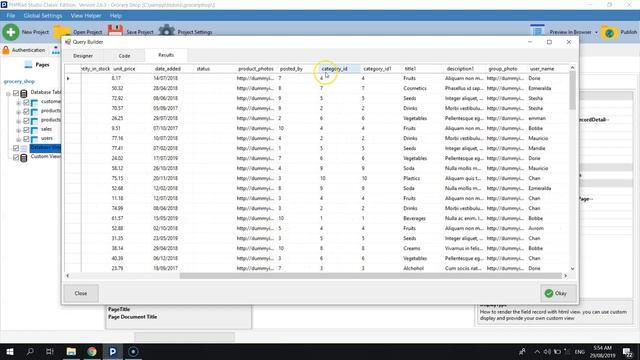The height and width of the screenshot is (360, 640).
Task: Toggle checkbox of highlighted Database item
Action: (16, 148)
